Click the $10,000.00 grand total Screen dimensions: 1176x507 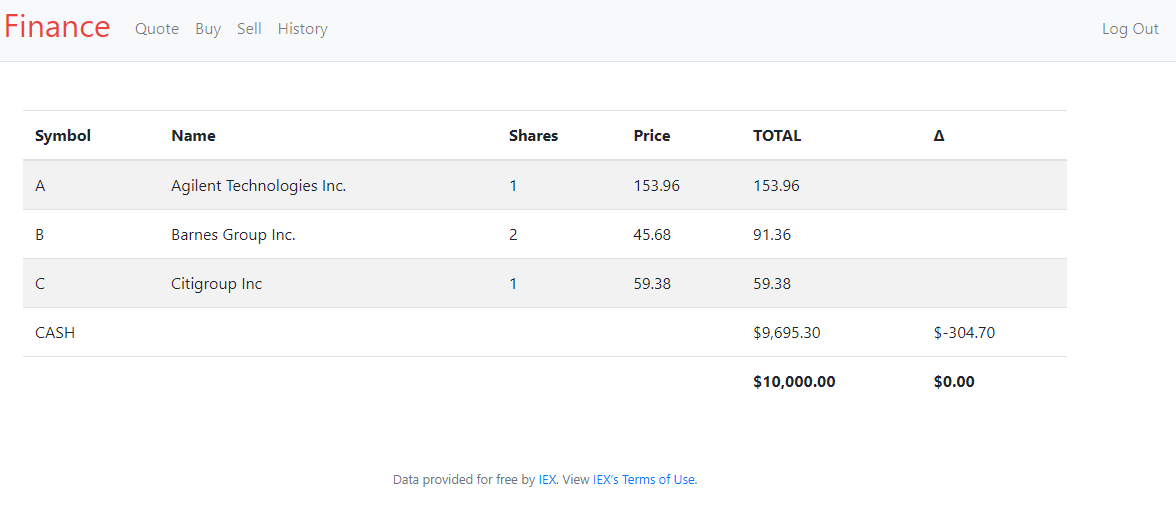[x=794, y=382]
